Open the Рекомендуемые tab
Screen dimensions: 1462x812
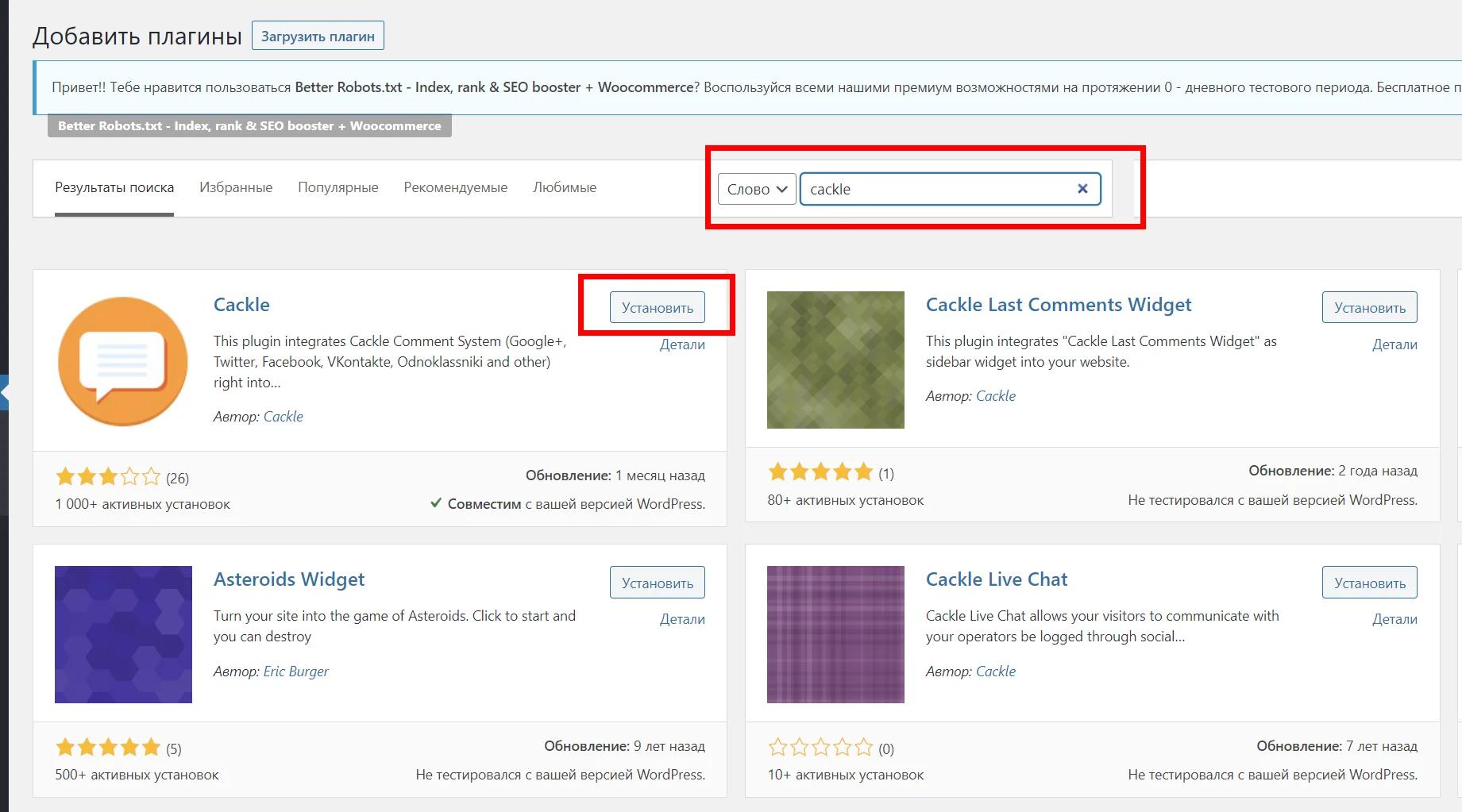[455, 187]
